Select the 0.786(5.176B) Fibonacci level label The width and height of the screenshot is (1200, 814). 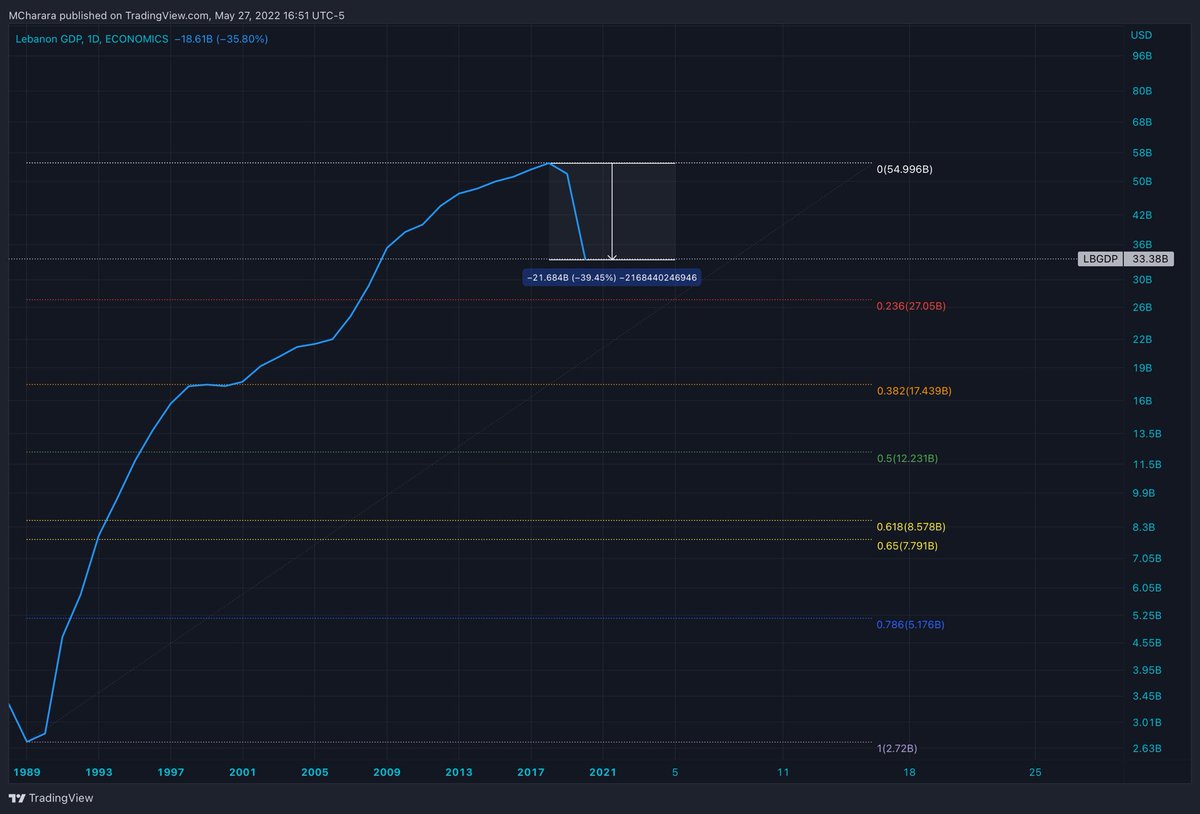(910, 625)
